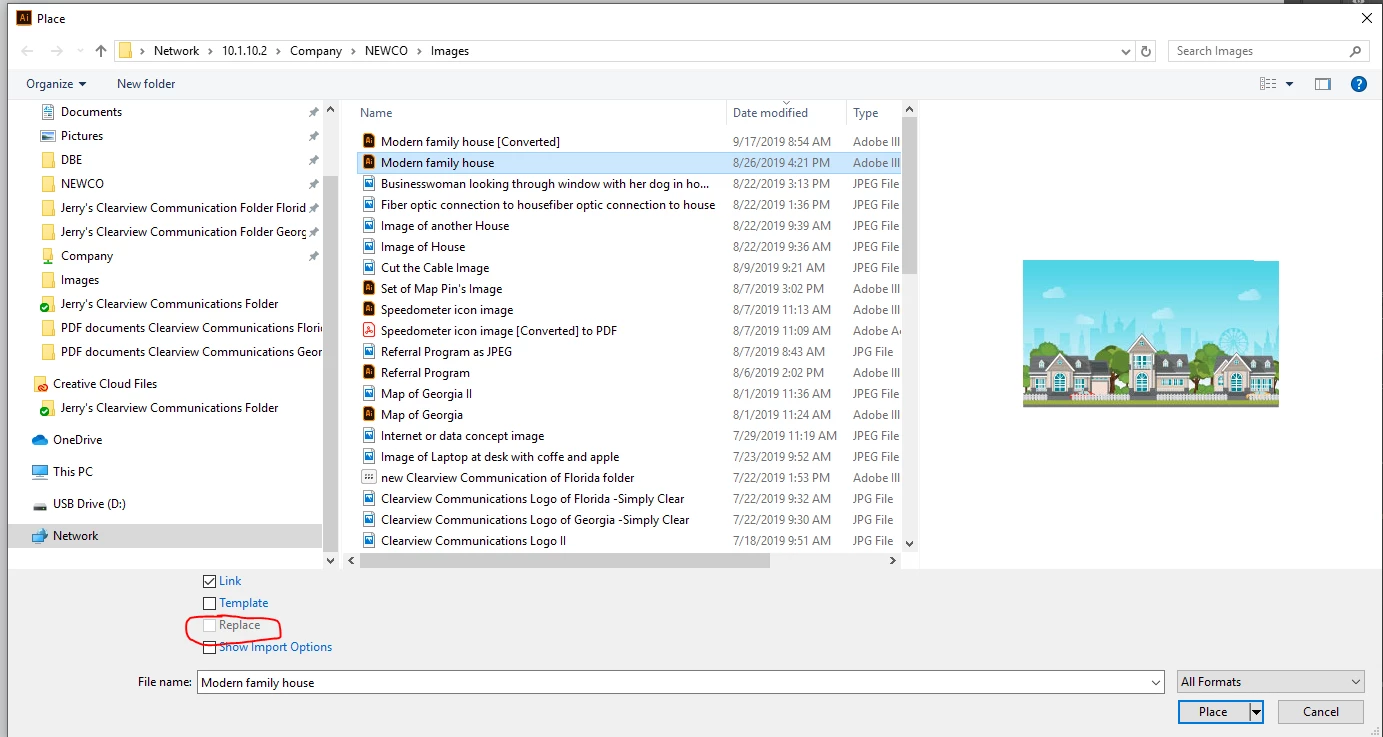Click the file list horizontal scrollbar
Viewport: 1383px width, 737px height.
[564, 561]
